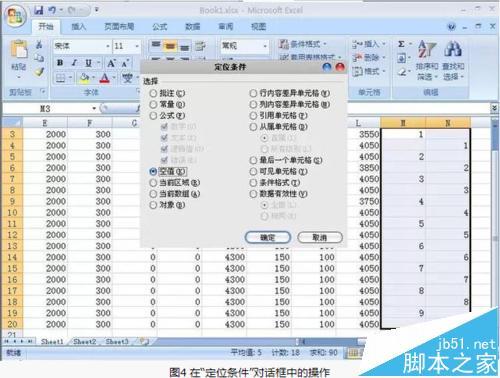The width and height of the screenshot is (500, 378).
Task: Click the 变 phonetic guide icon
Action: click(x=127, y=79)
